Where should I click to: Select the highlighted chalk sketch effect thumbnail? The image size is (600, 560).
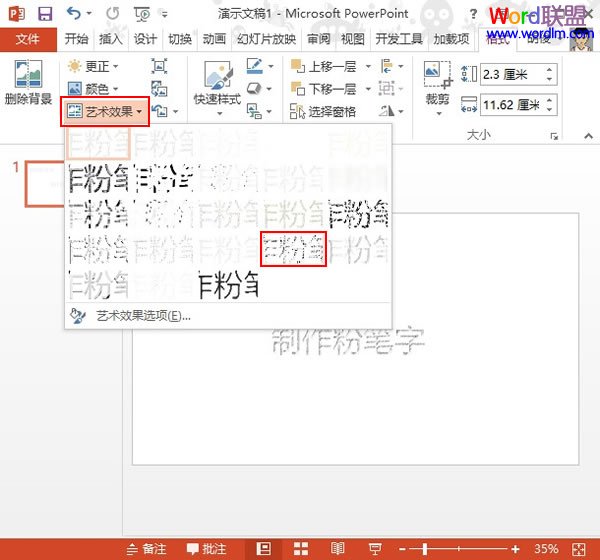tap(293, 249)
